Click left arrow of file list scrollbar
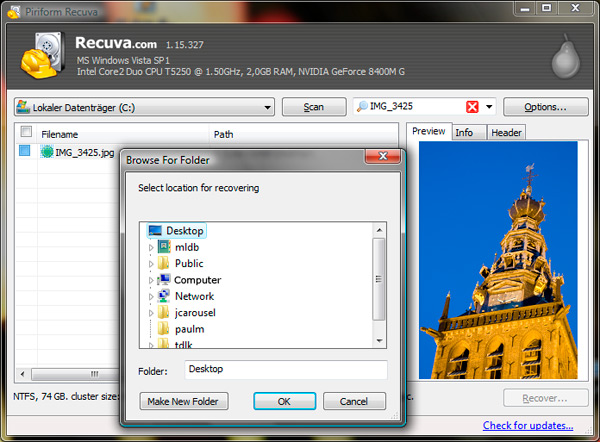The height and width of the screenshot is (442, 600). pos(22,374)
